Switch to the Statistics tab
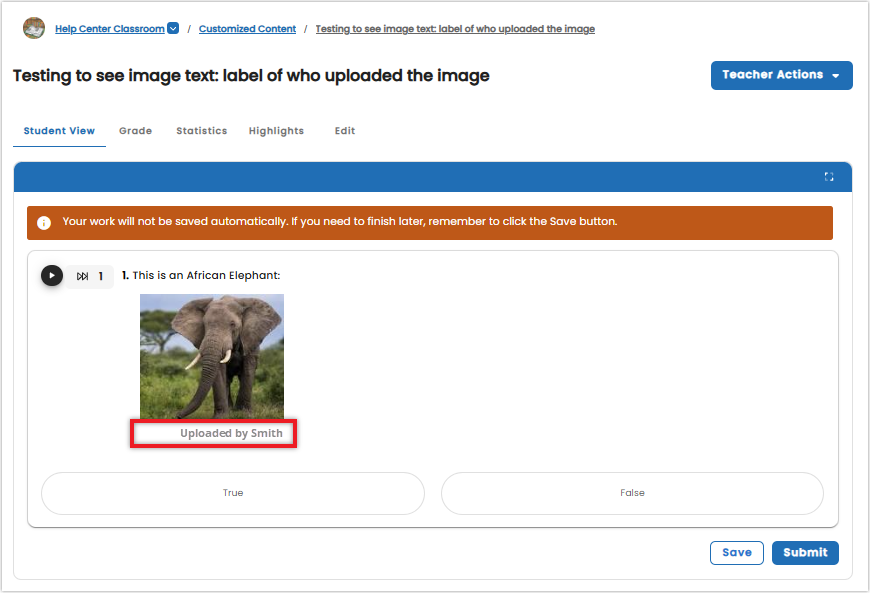The width and height of the screenshot is (871, 594). (x=202, y=131)
